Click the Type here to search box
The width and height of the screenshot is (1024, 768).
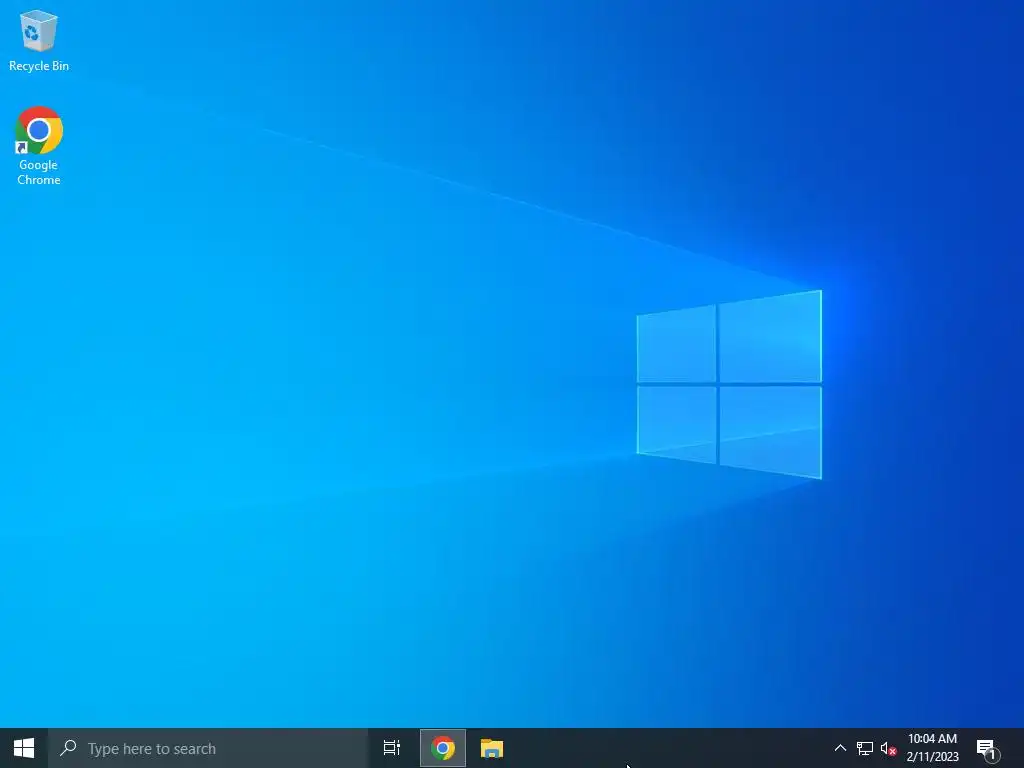pyautogui.click(x=208, y=748)
